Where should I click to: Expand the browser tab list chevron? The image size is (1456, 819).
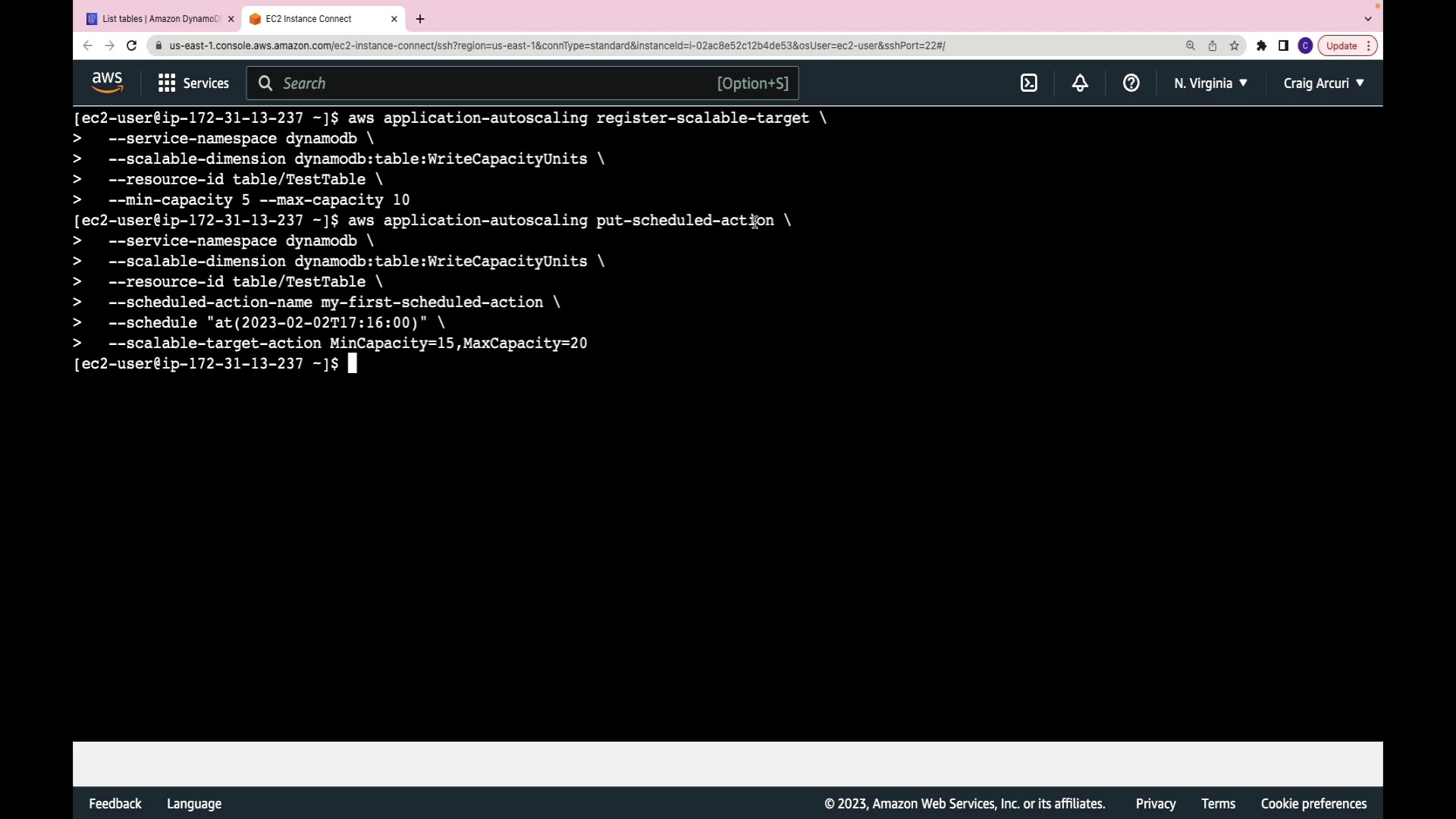pos(1368,19)
